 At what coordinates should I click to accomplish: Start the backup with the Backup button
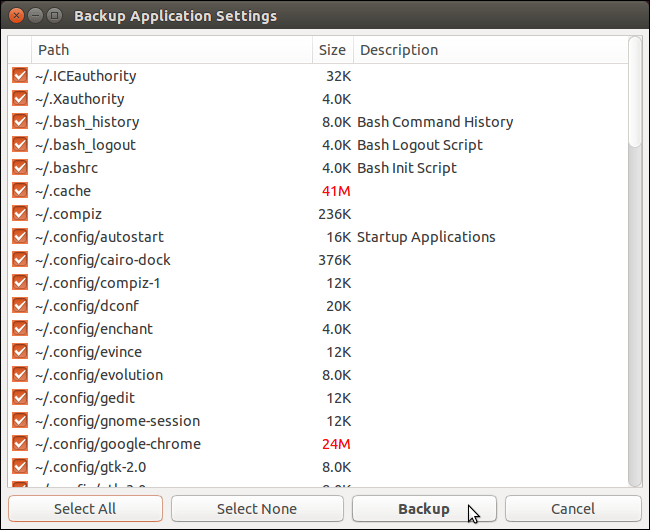423,509
